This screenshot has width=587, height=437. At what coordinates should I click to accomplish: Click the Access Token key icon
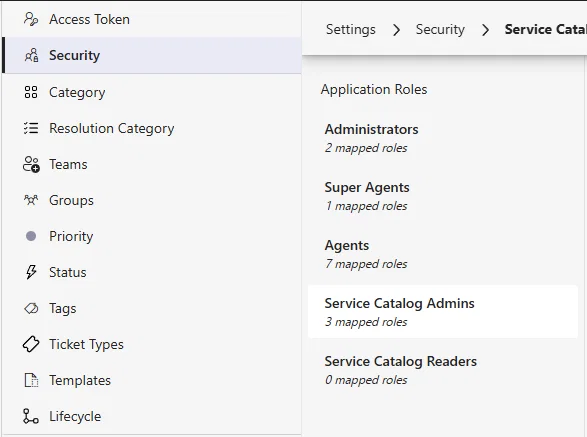(31, 19)
